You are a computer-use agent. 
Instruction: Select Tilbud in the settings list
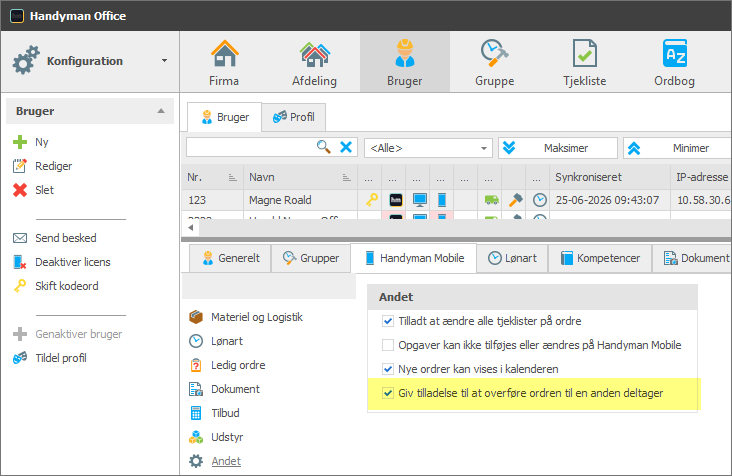click(214, 413)
